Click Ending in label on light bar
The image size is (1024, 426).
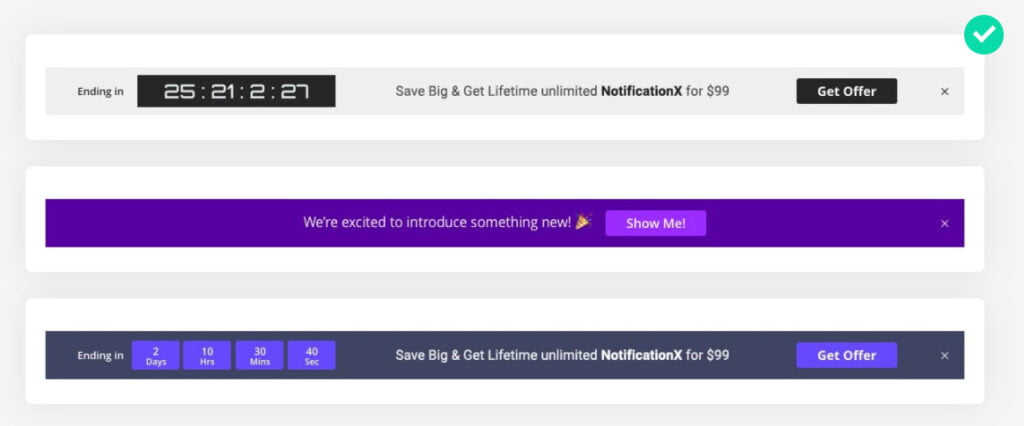(101, 91)
